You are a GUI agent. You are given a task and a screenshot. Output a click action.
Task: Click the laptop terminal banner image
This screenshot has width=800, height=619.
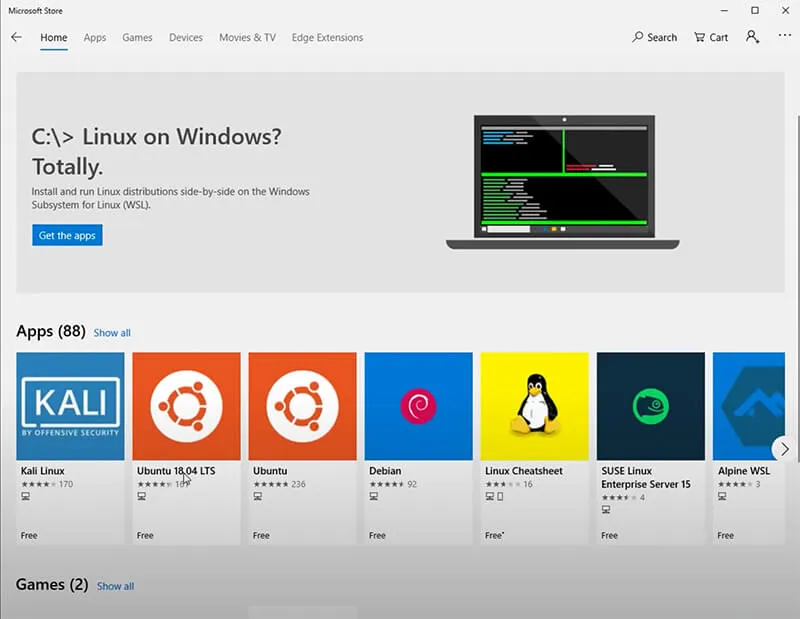[563, 182]
